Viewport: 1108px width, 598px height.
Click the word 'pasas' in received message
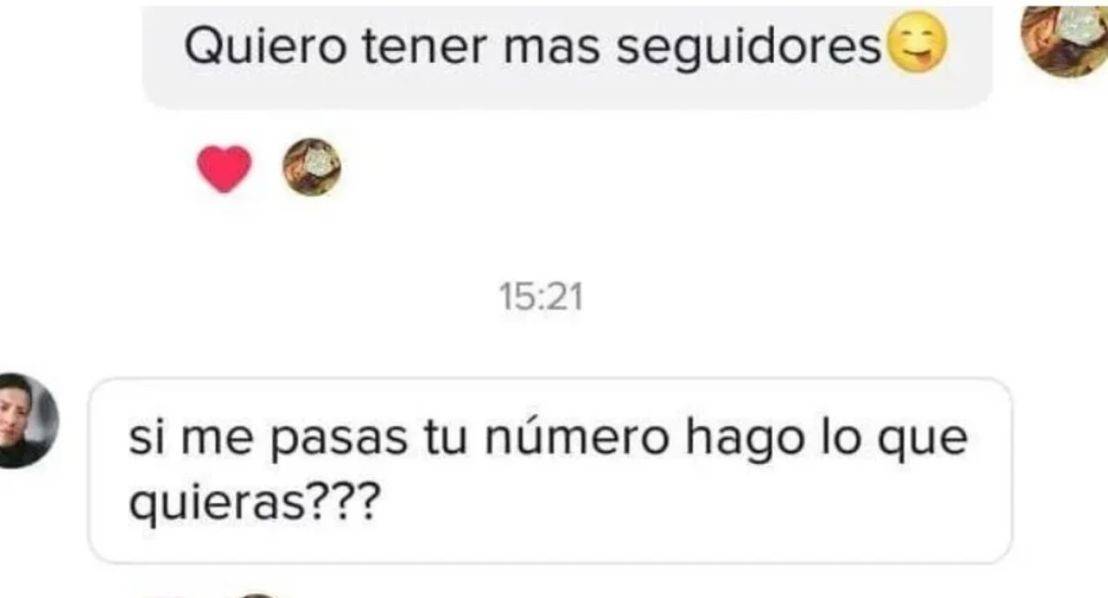[338, 440]
